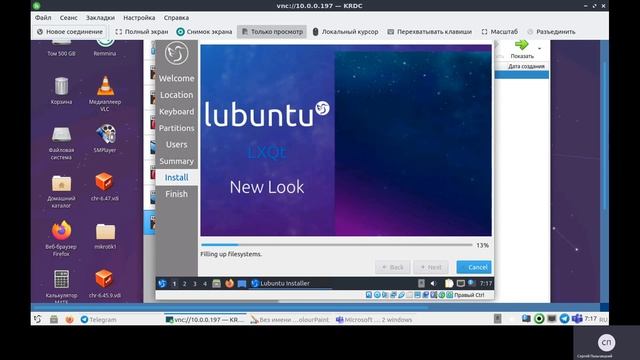This screenshot has width=640, height=360.
Task: Click the Правый Ctrl host key label
Action: point(469,295)
